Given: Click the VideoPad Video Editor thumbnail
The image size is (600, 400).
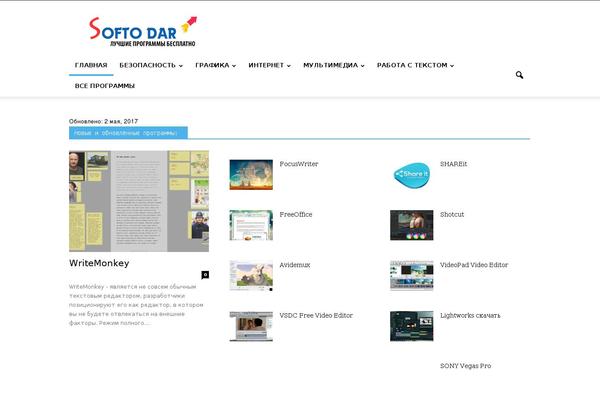Looking at the screenshot, I should pyautogui.click(x=412, y=276).
